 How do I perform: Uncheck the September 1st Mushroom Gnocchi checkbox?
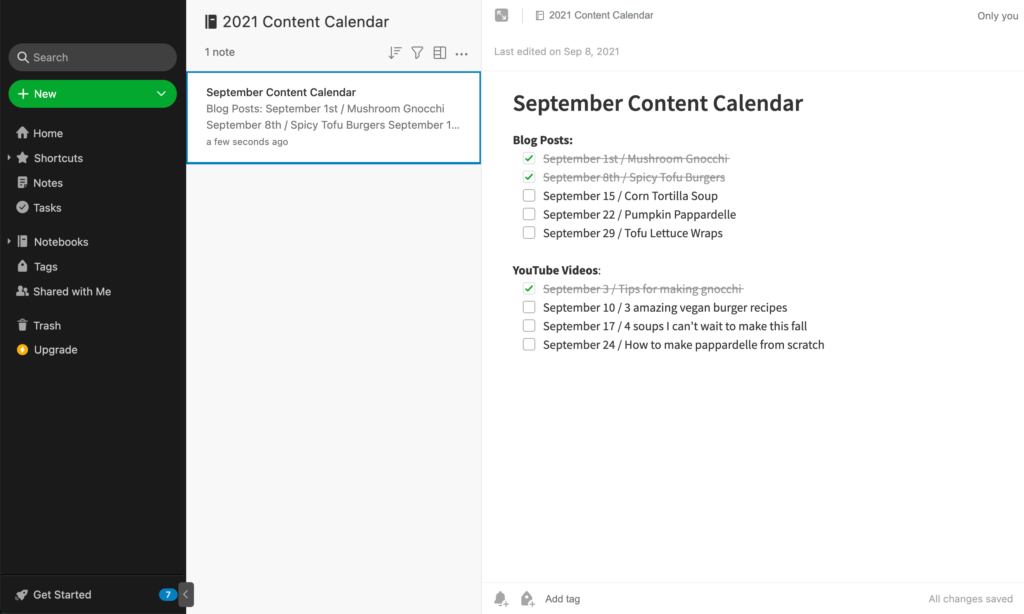(529, 159)
